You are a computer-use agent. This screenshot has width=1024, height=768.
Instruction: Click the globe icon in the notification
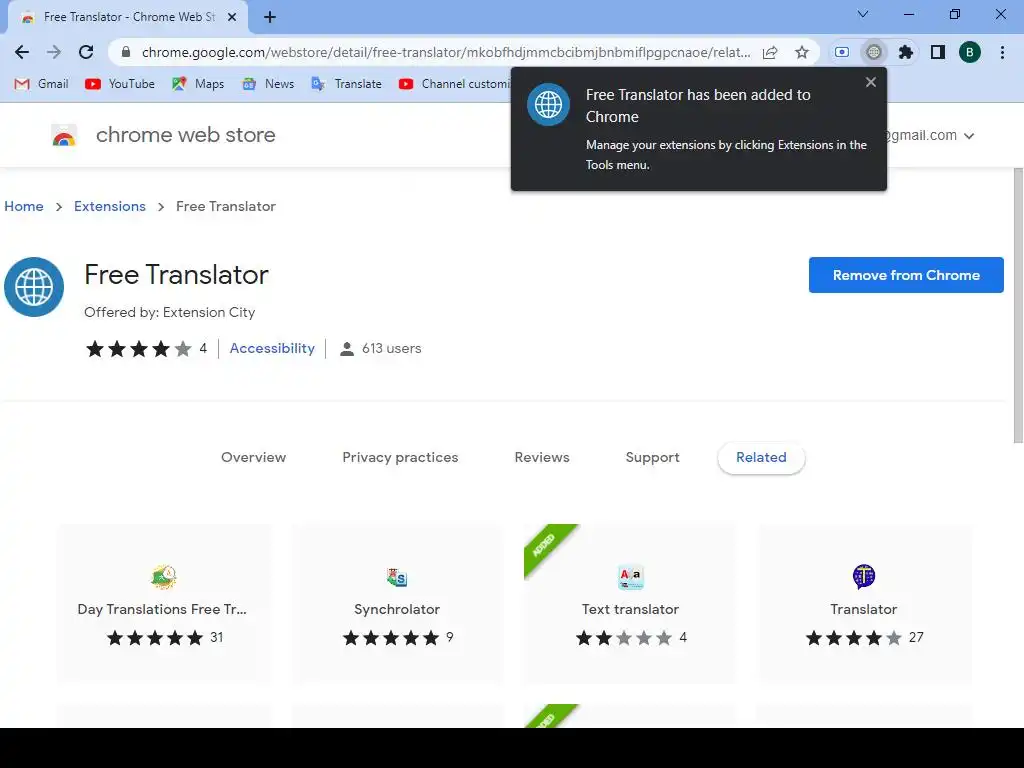click(x=548, y=104)
